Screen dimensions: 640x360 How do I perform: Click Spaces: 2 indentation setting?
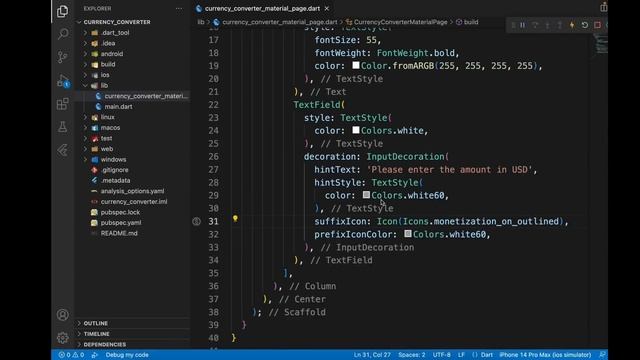pyautogui.click(x=411, y=355)
